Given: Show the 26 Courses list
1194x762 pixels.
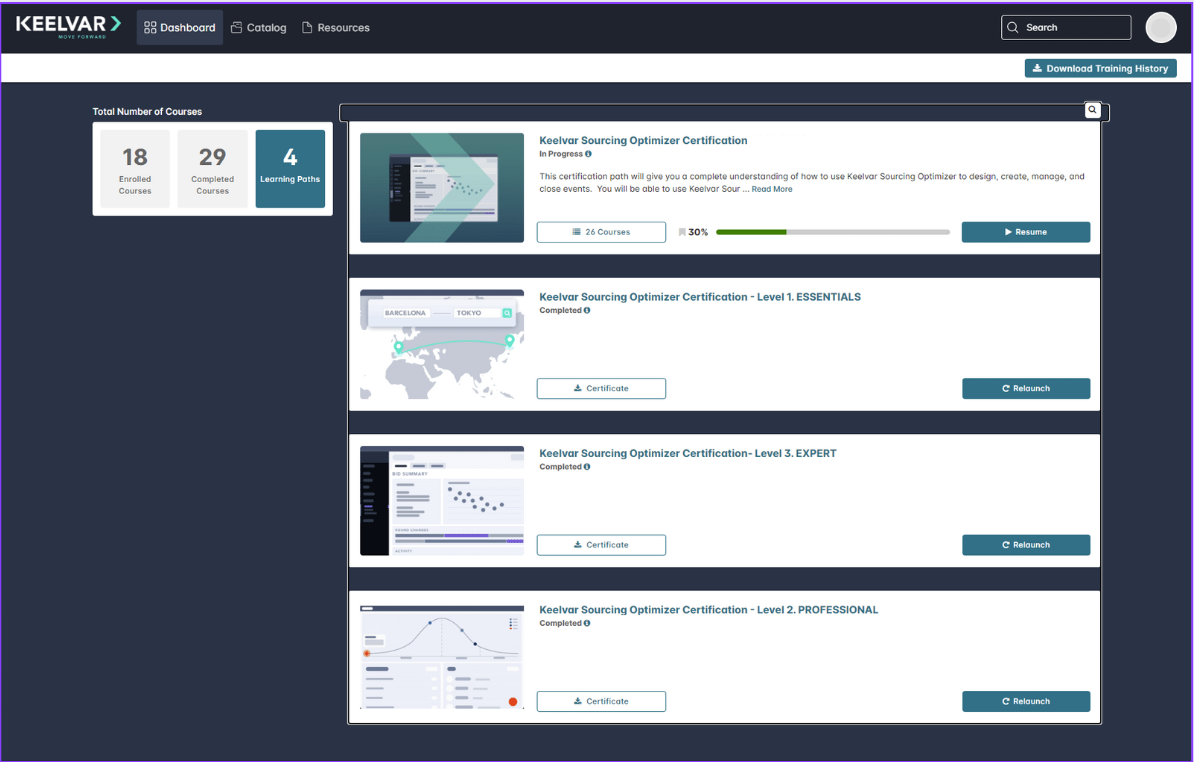Looking at the screenshot, I should tap(602, 232).
